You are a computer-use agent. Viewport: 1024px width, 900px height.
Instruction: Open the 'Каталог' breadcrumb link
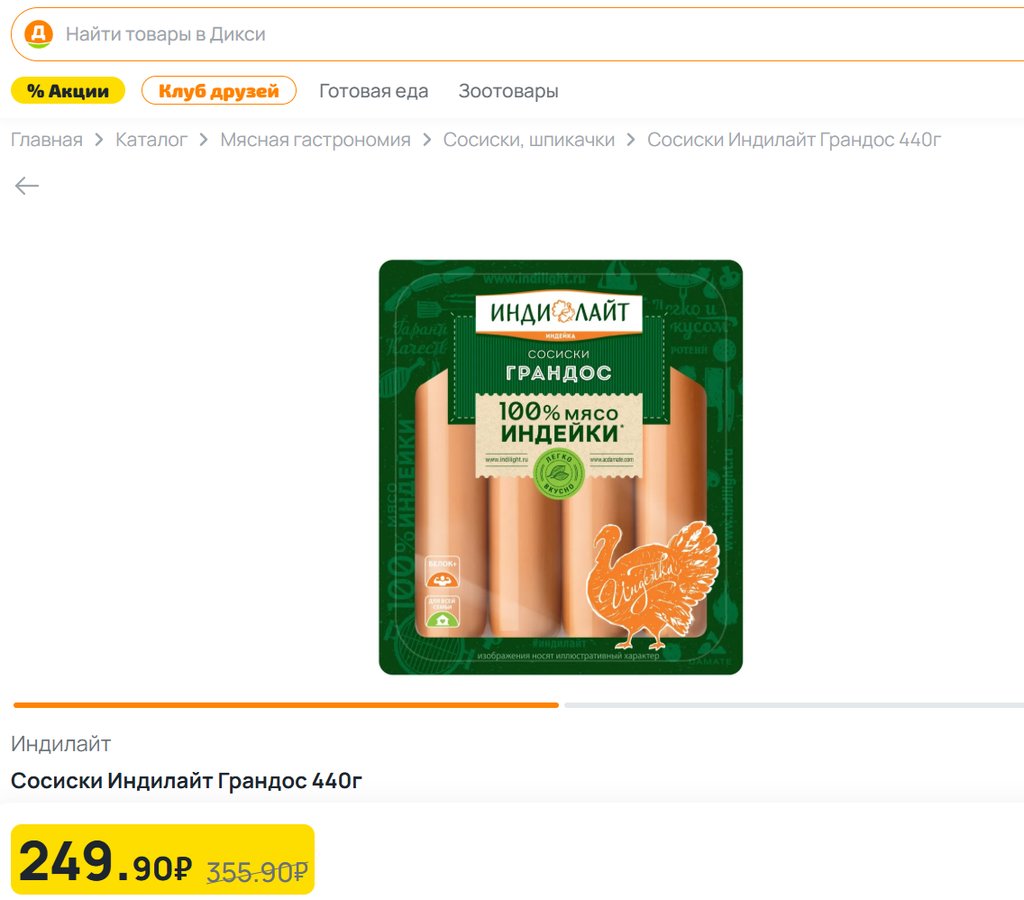coord(151,140)
